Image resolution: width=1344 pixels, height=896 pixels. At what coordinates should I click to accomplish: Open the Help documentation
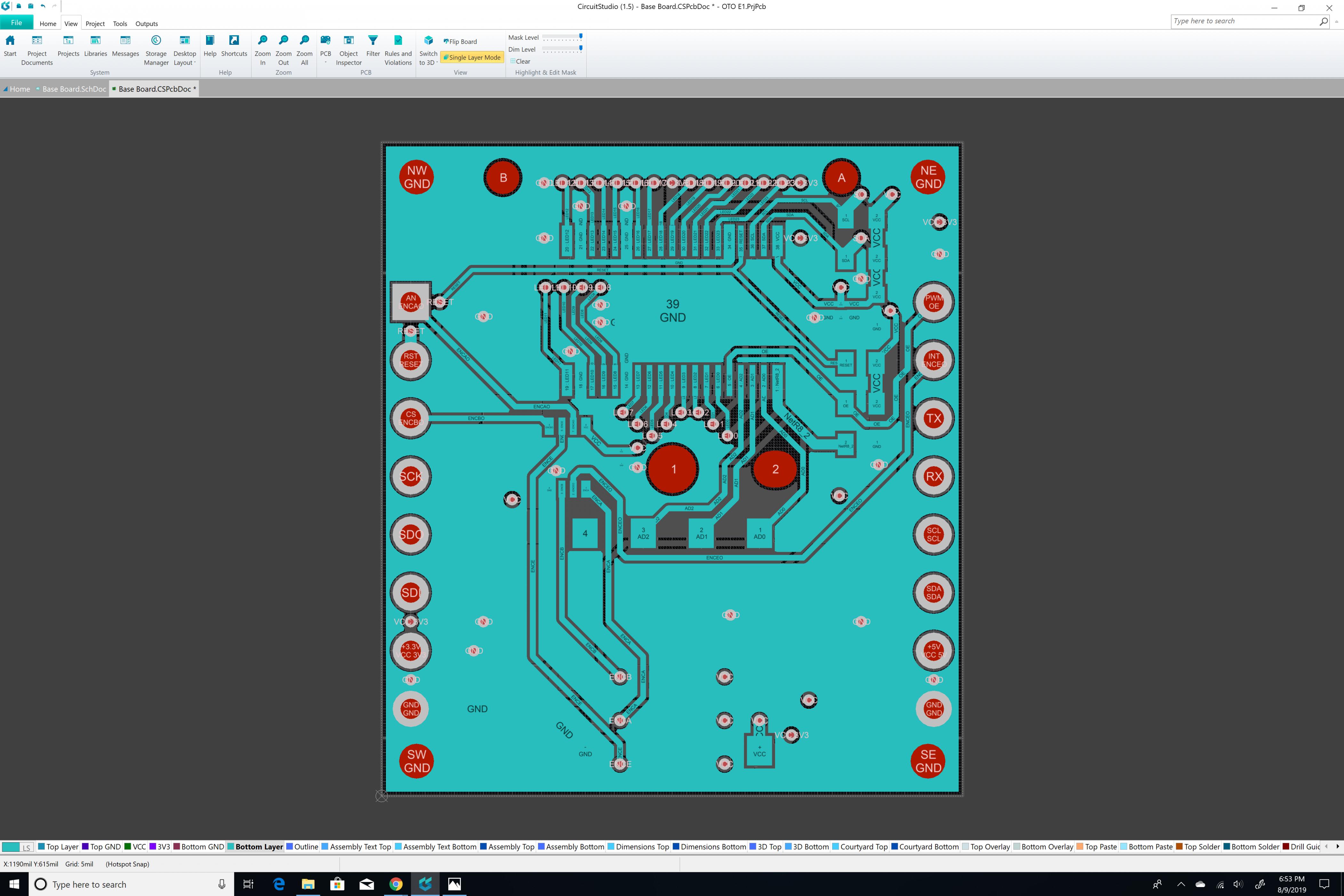210,46
